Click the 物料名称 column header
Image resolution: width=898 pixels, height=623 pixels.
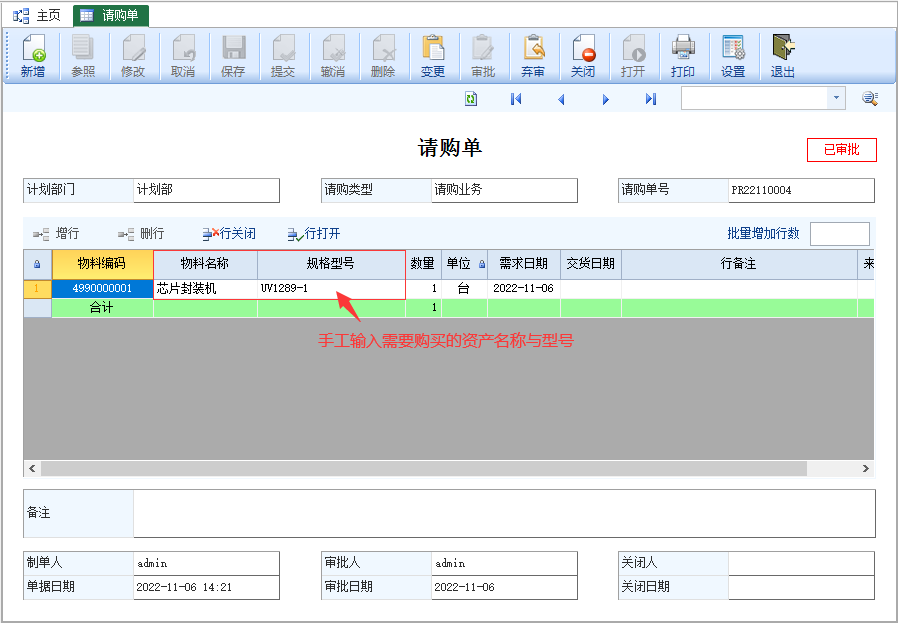click(x=205, y=264)
